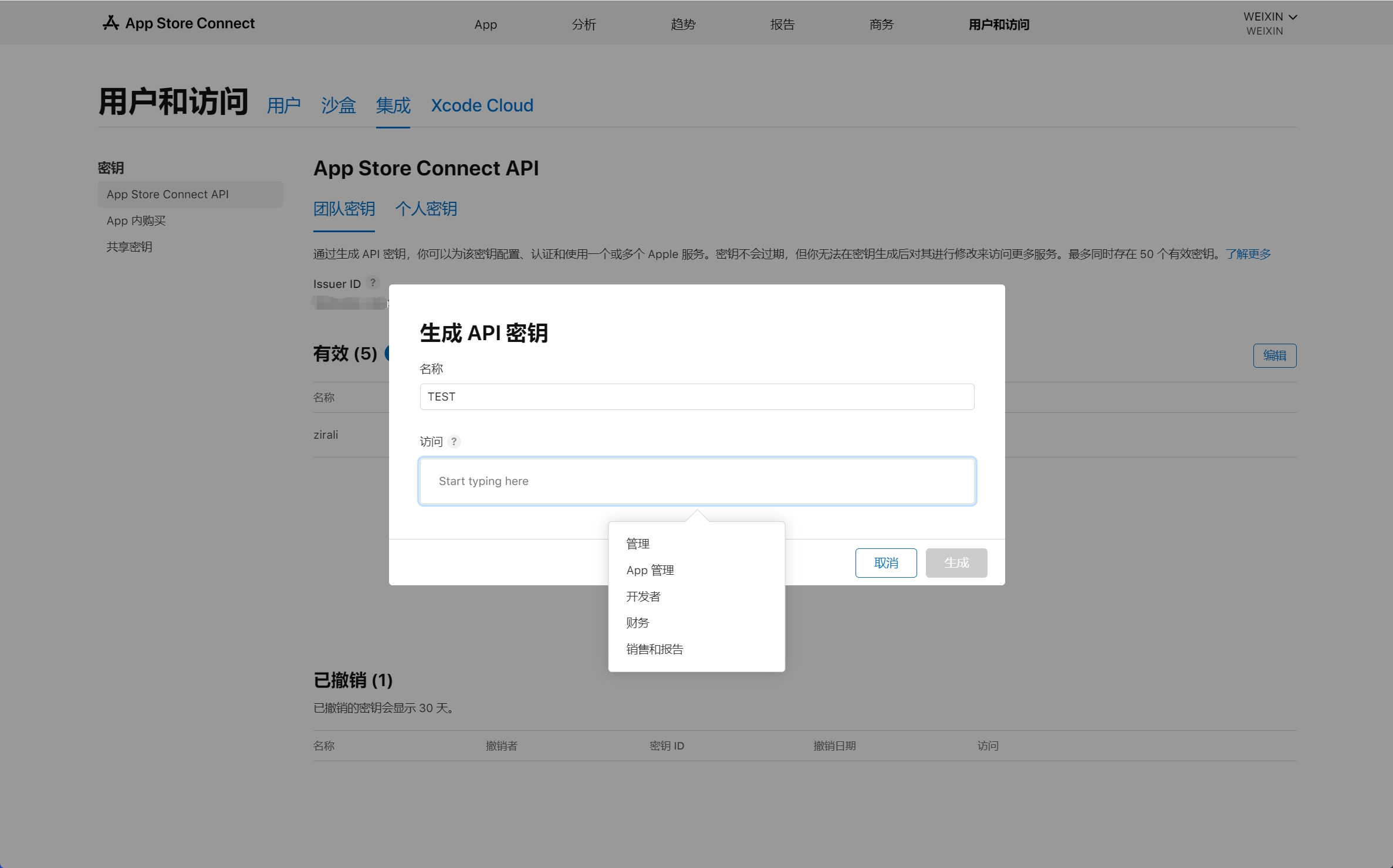Click the 生成 button in dialog
This screenshot has width=1393, height=868.
tap(956, 563)
